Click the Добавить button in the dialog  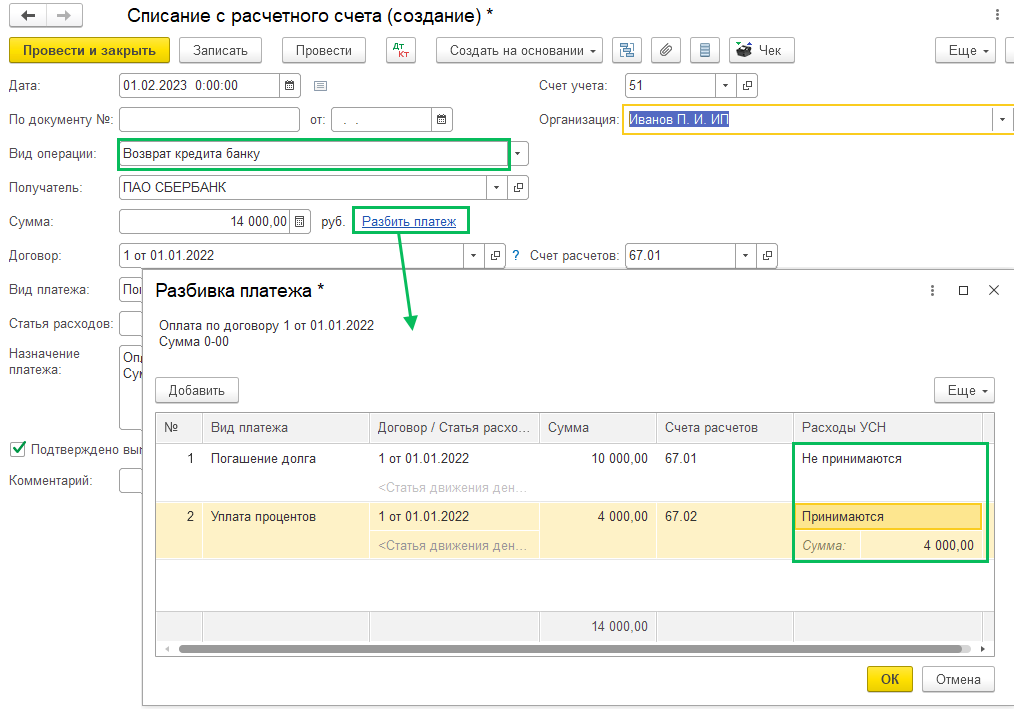[197, 390]
